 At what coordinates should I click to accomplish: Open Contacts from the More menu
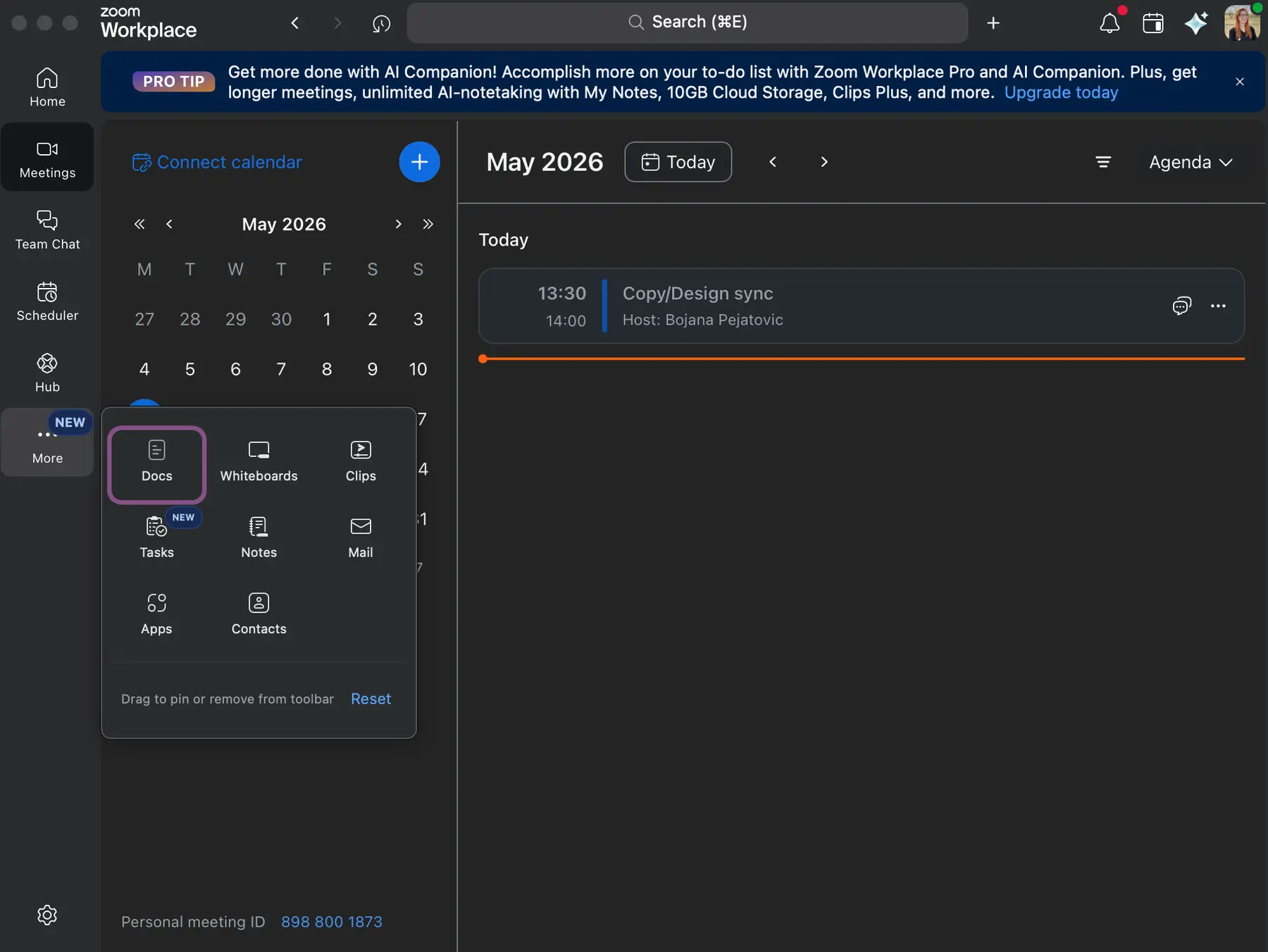[x=259, y=615]
